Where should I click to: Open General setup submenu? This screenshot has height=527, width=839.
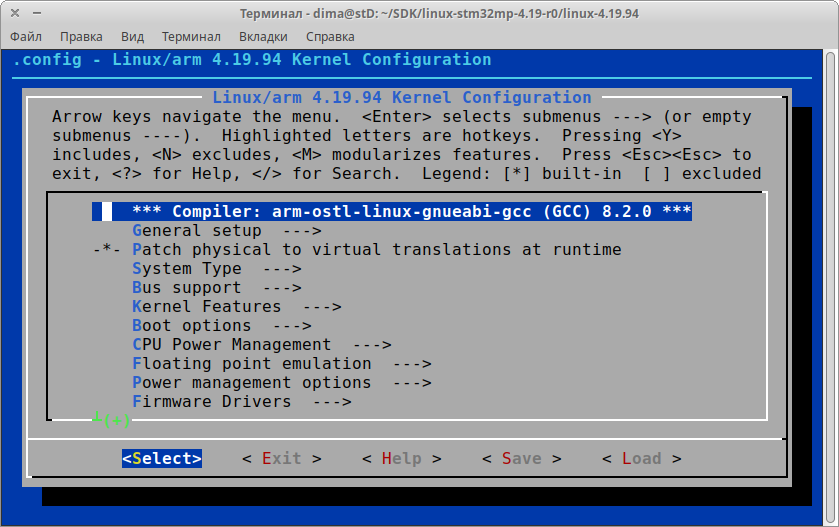pos(227,231)
